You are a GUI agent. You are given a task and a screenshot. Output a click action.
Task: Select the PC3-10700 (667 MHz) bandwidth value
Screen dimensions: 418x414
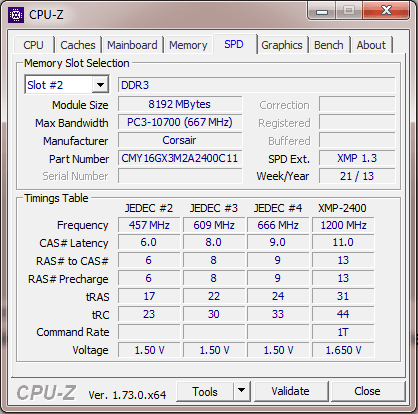pyautogui.click(x=180, y=122)
